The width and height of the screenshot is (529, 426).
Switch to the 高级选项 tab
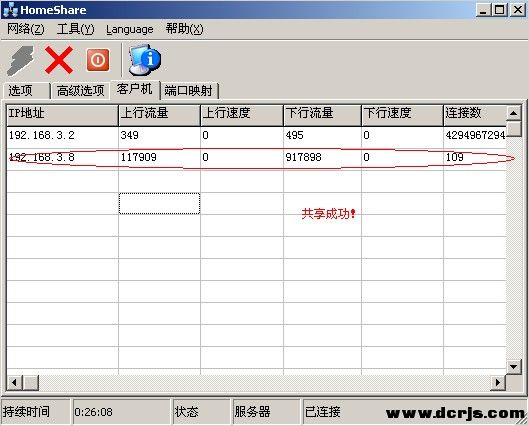click(80, 91)
